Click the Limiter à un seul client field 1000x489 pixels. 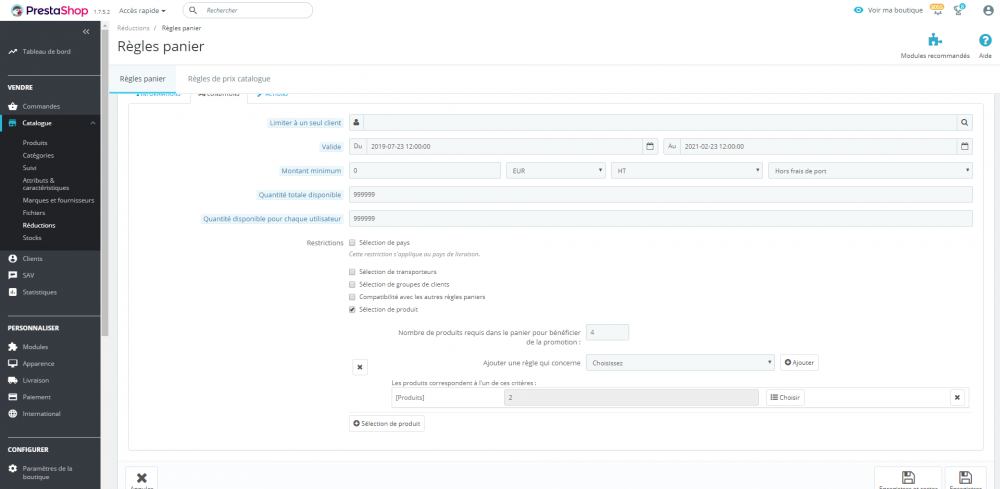[x=660, y=122]
